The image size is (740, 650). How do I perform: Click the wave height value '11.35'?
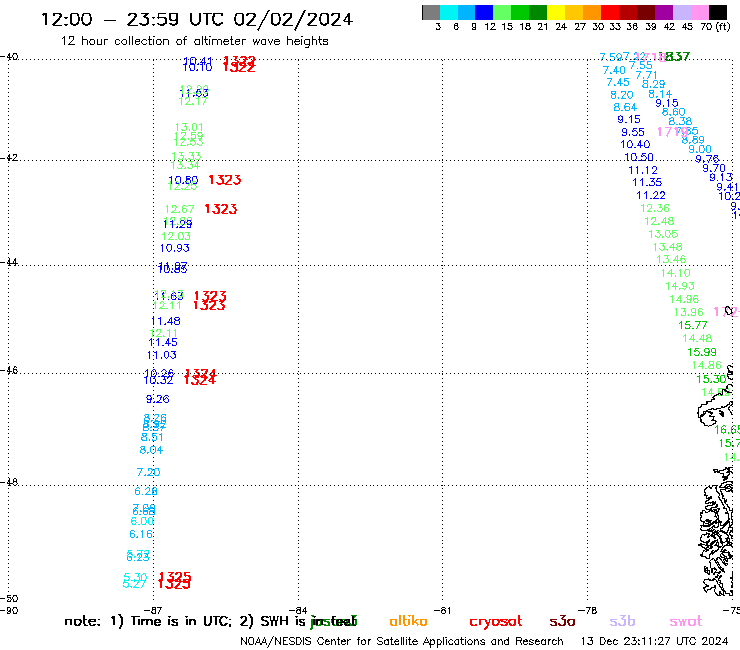tap(647, 183)
